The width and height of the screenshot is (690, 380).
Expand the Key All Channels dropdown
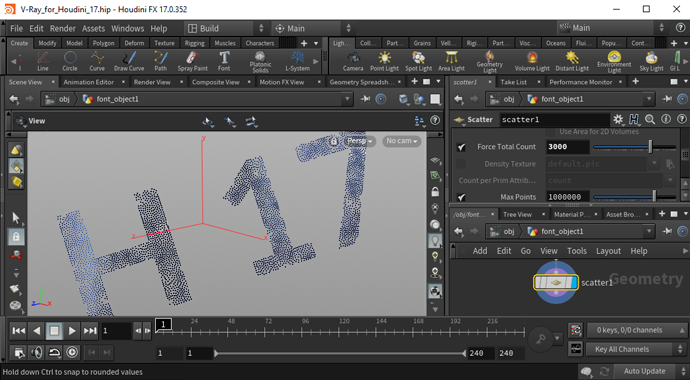[x=635, y=349]
